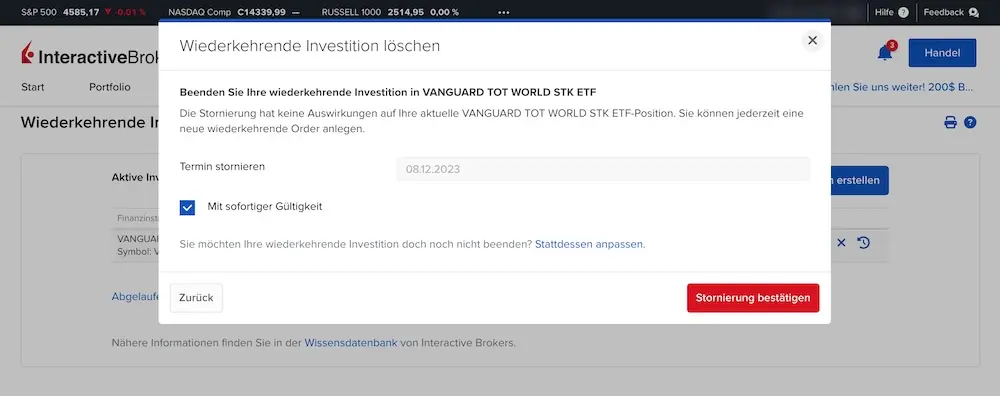Click the erstellen button behind dialog
Image resolution: width=1000 pixels, height=396 pixels.
(859, 180)
